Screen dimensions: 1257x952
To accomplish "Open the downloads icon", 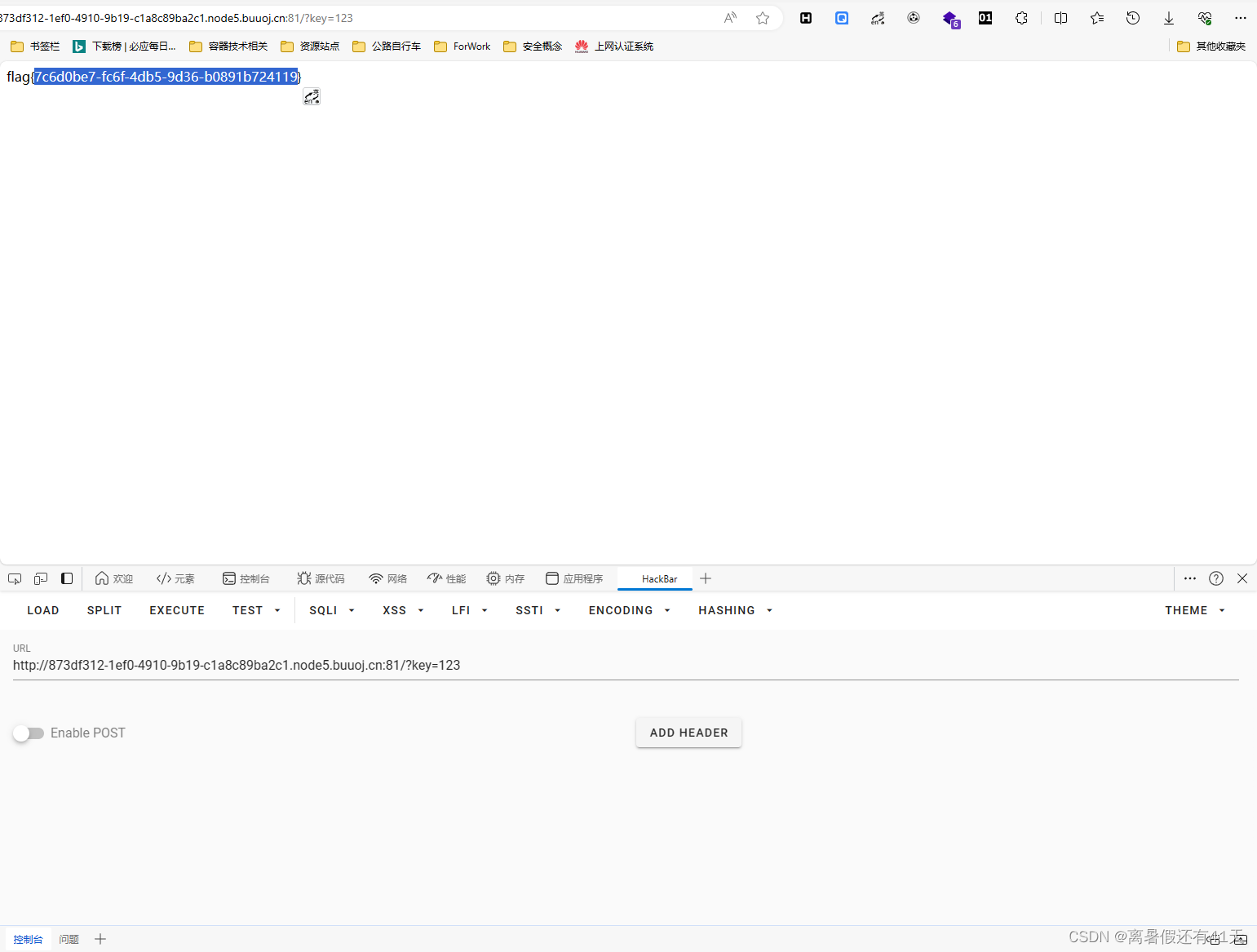I will pyautogui.click(x=1169, y=18).
